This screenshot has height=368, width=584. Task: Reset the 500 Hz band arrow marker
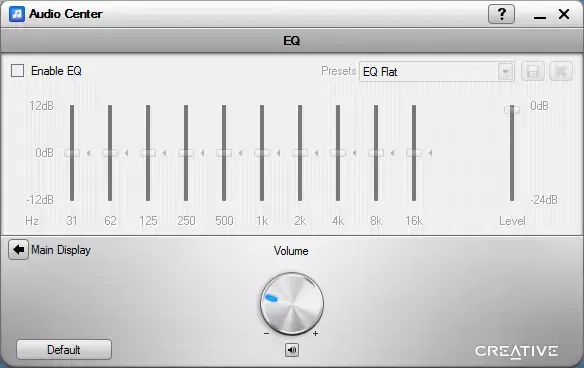point(241,153)
